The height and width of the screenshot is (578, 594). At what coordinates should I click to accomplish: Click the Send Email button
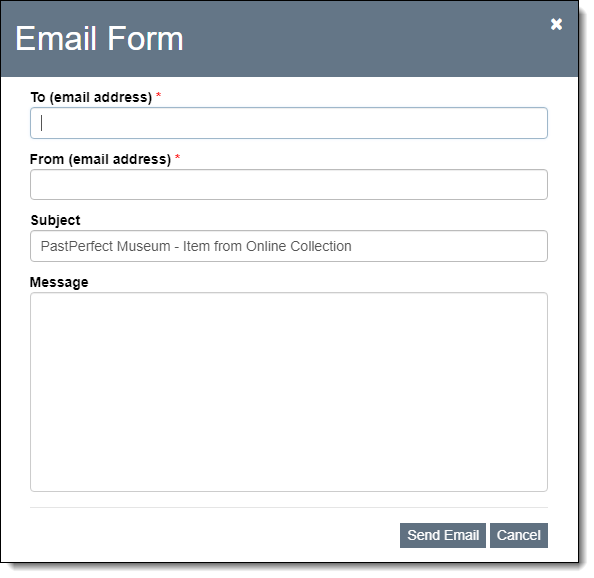(x=442, y=535)
